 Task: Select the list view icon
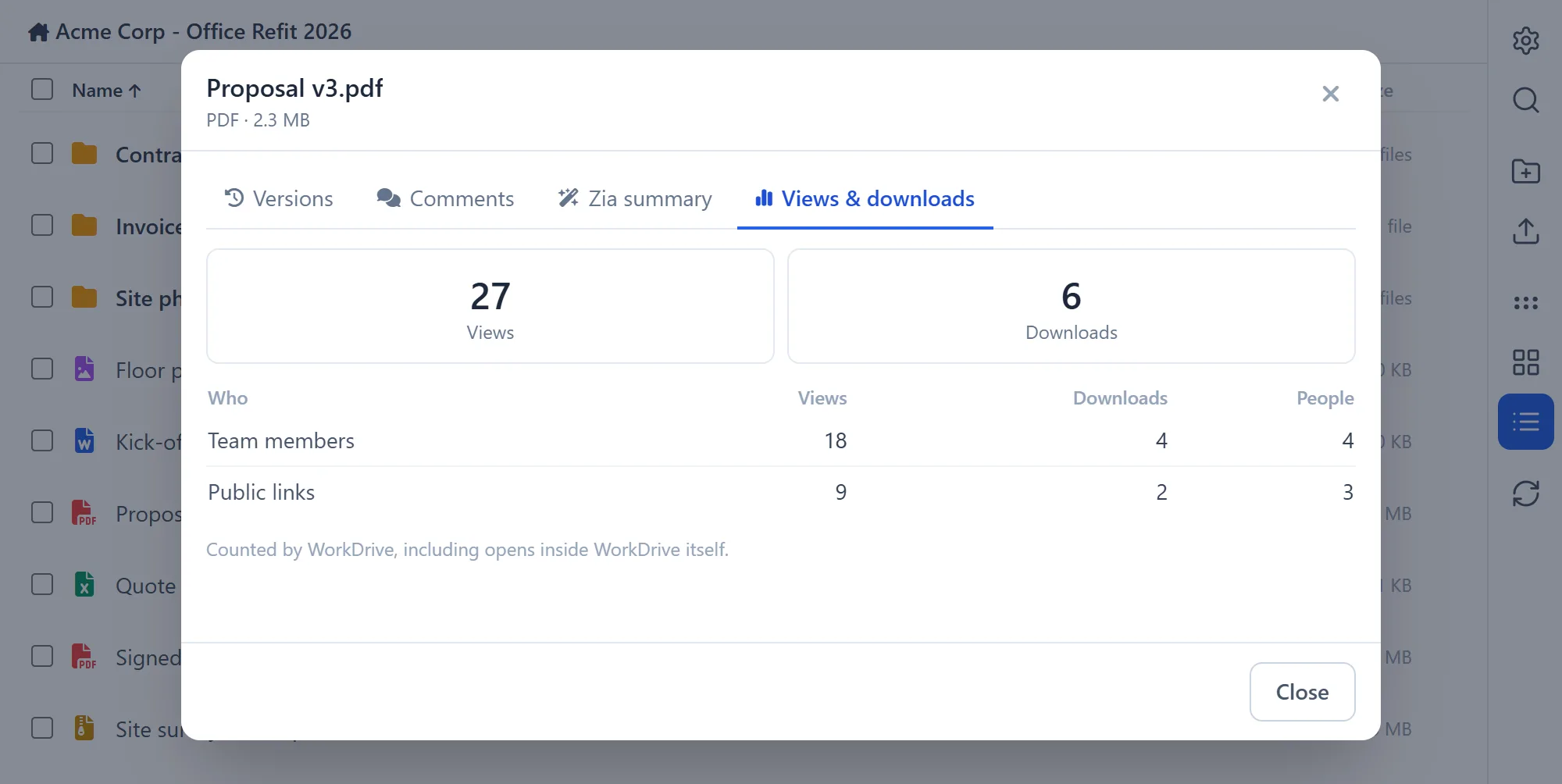(1525, 422)
